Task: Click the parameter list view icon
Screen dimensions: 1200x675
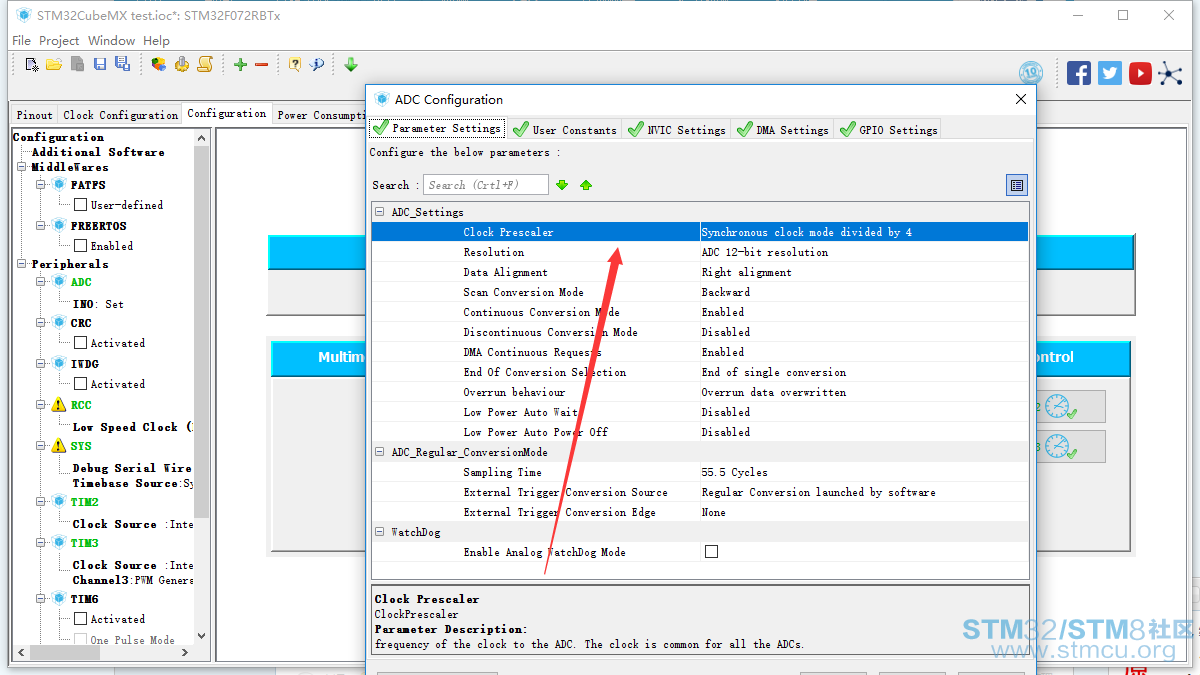Action: click(x=1017, y=185)
